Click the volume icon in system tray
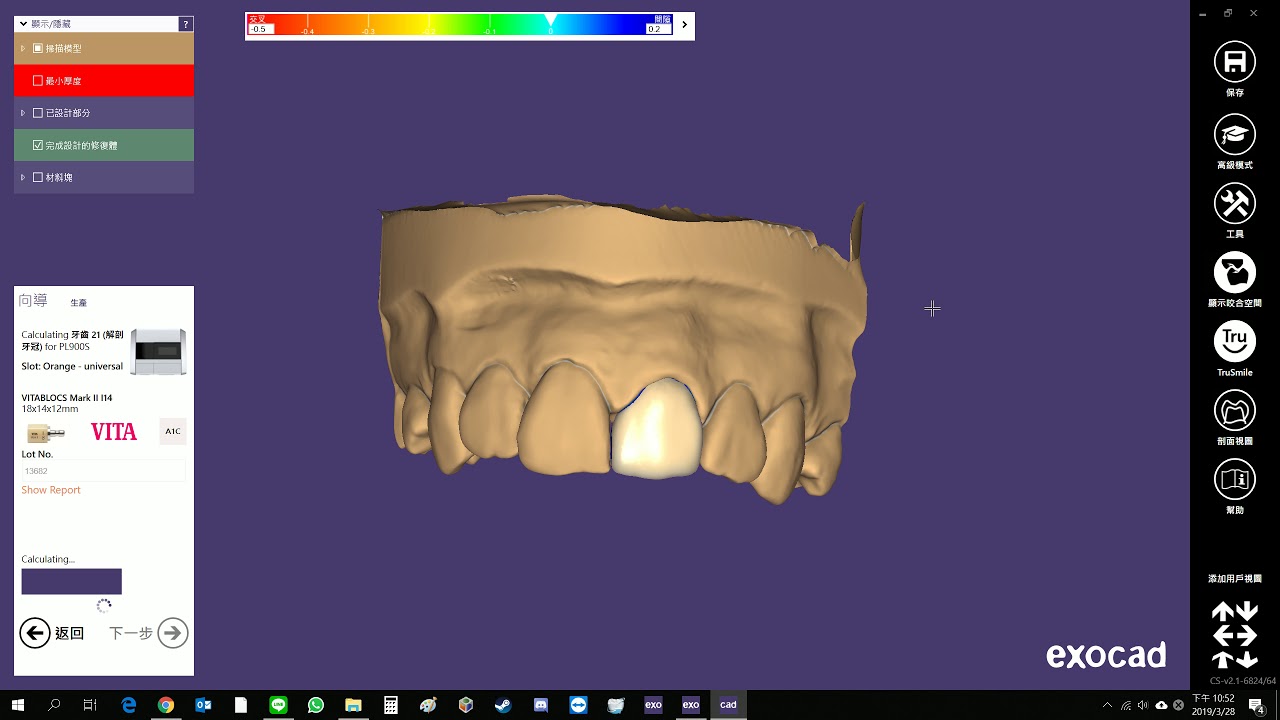Viewport: 1280px width, 720px height. click(1143, 705)
